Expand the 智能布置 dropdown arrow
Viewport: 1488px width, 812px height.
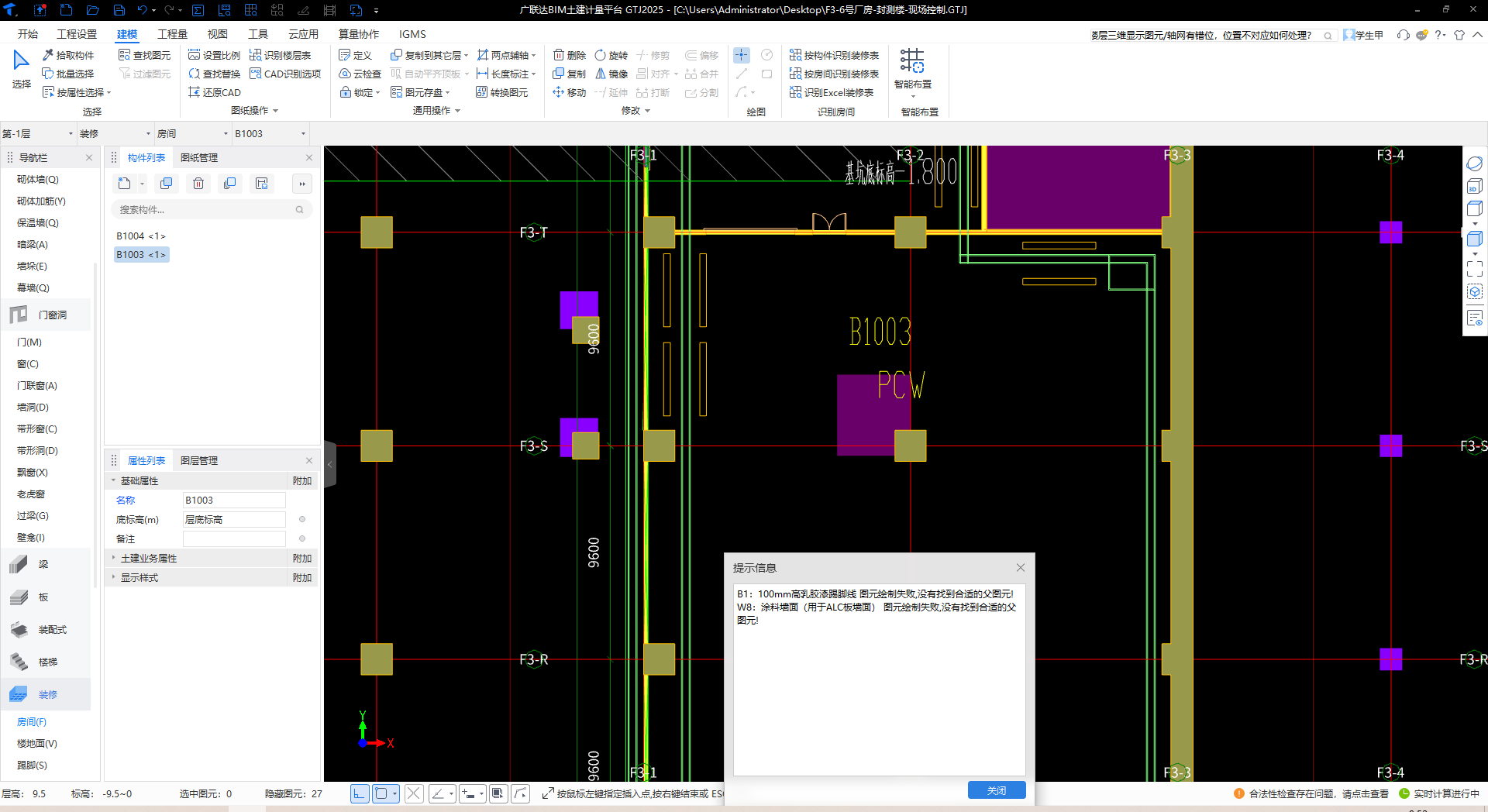(x=913, y=96)
